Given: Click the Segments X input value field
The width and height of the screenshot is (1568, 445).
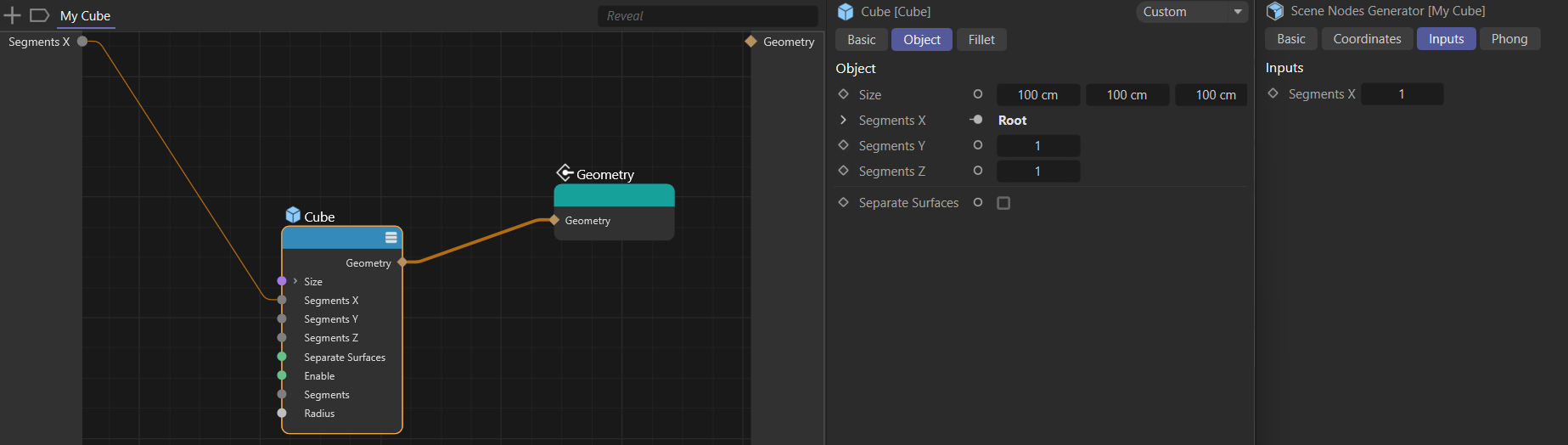Looking at the screenshot, I should tap(1402, 94).
